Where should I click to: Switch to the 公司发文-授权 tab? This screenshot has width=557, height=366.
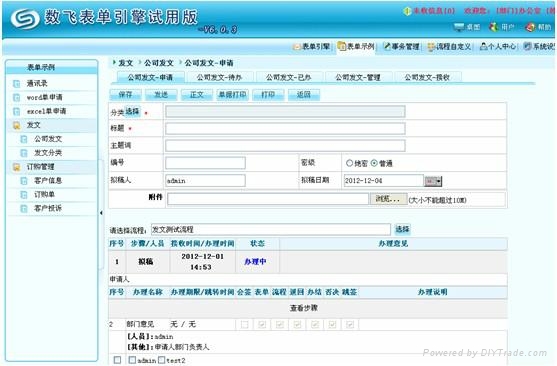427,77
